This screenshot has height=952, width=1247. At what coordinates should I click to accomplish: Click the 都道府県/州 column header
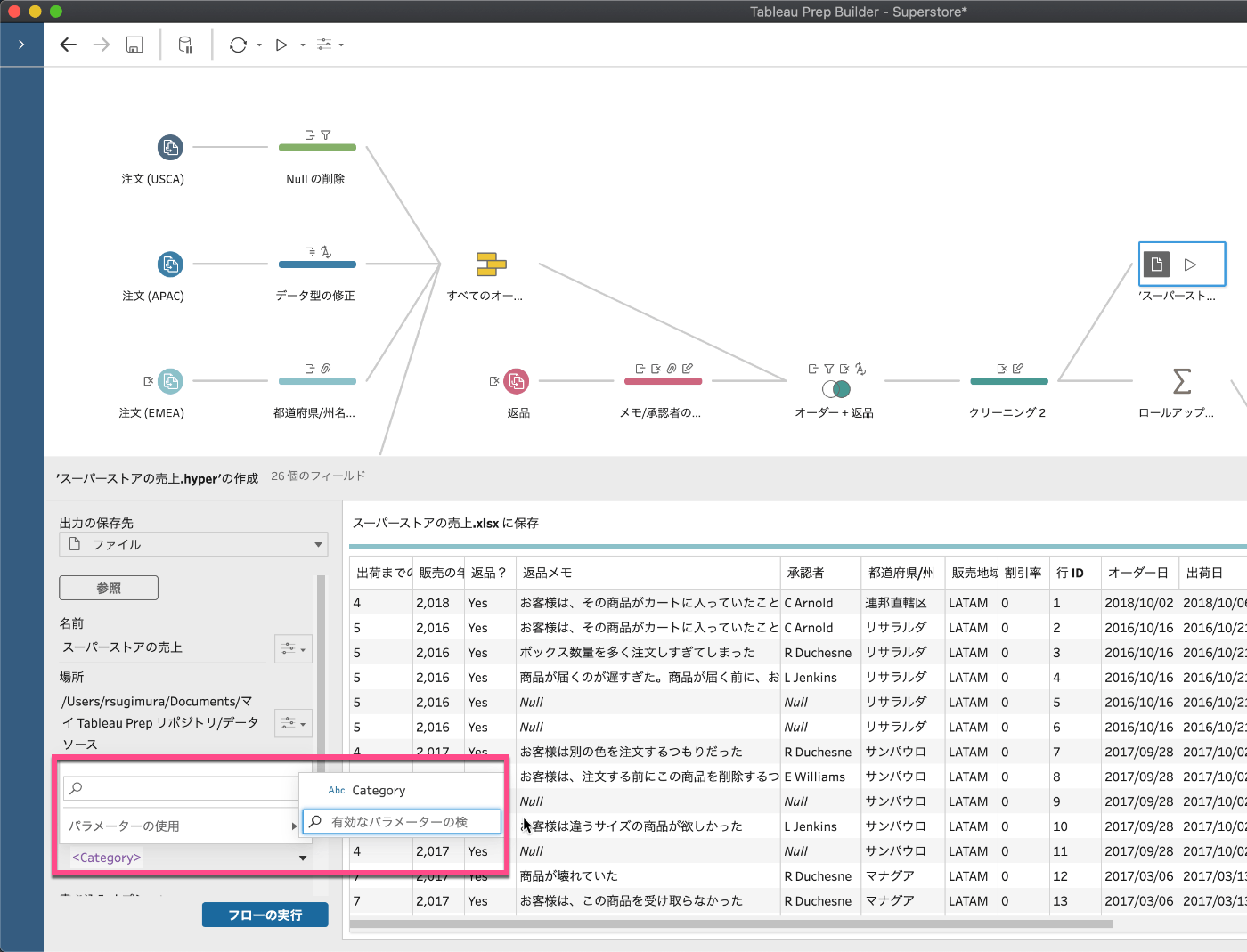pos(901,573)
